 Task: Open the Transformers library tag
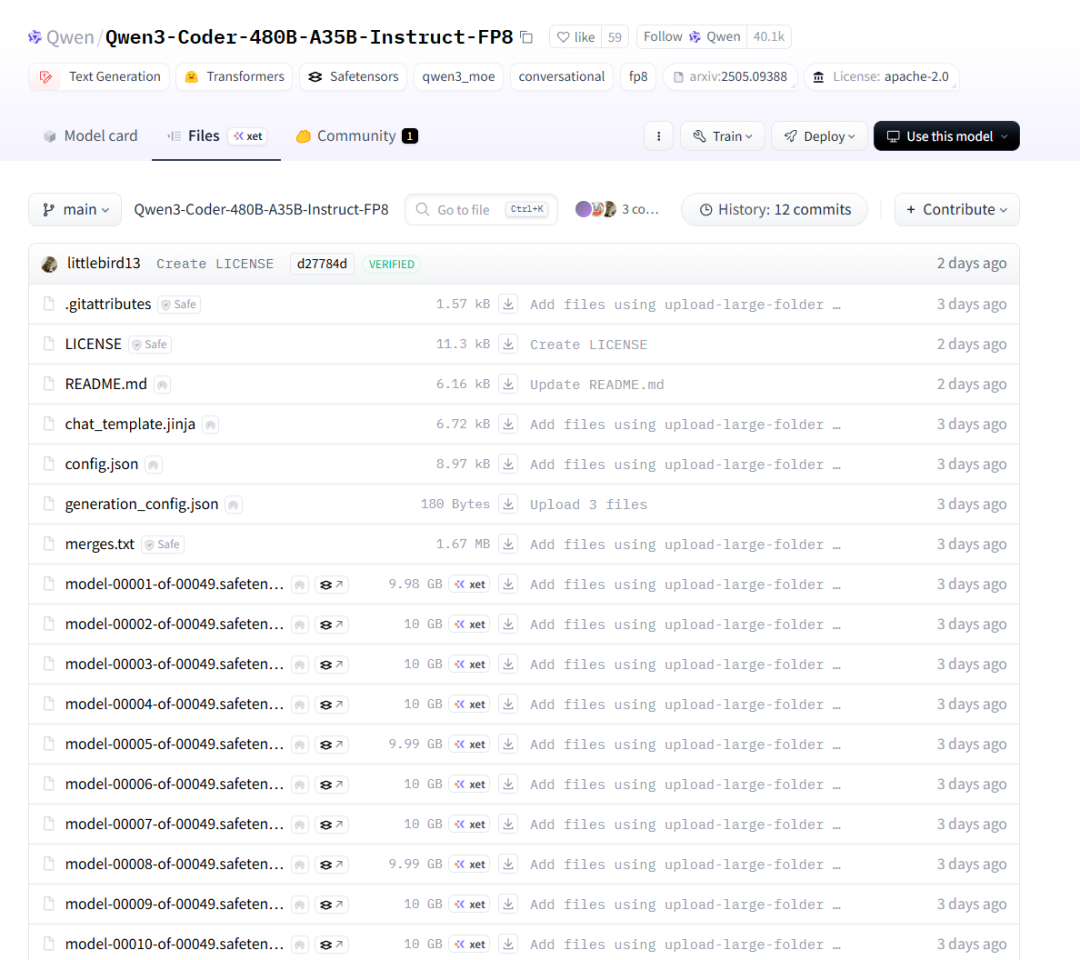pos(234,76)
